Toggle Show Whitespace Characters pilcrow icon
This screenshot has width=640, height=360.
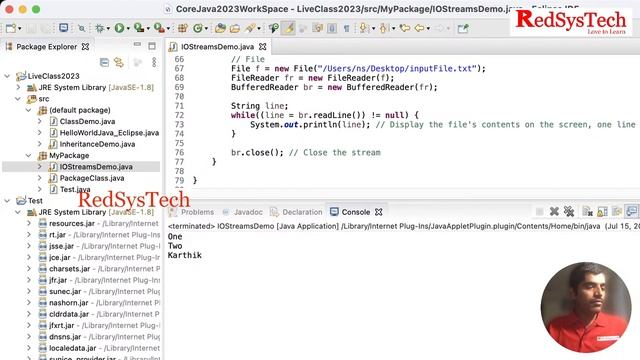[x=346, y=28]
